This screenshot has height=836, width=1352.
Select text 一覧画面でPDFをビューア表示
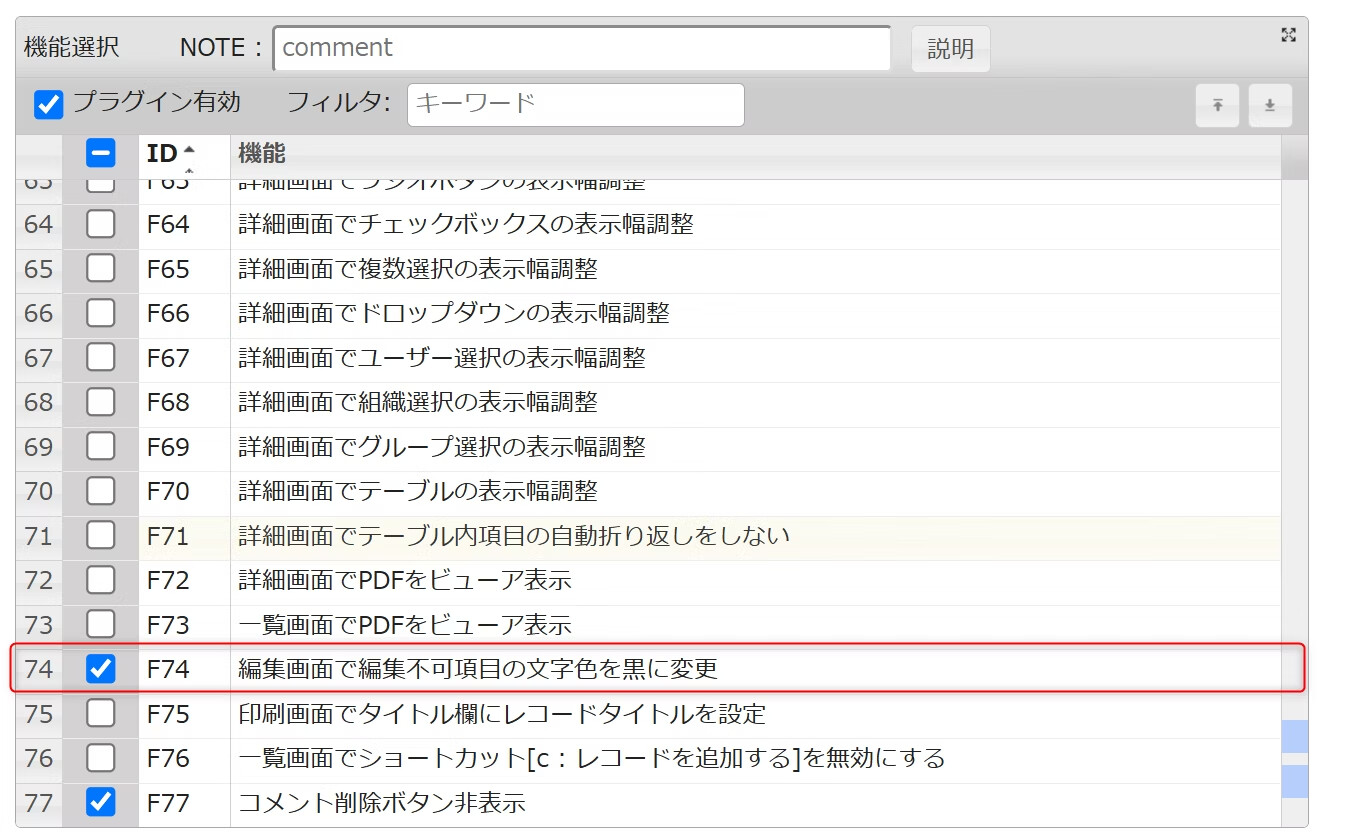405,625
